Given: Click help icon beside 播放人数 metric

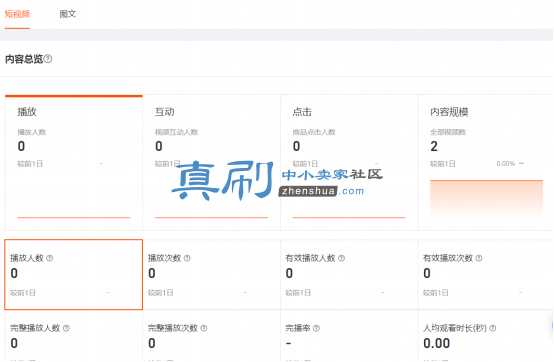Looking at the screenshot, I should [50, 258].
